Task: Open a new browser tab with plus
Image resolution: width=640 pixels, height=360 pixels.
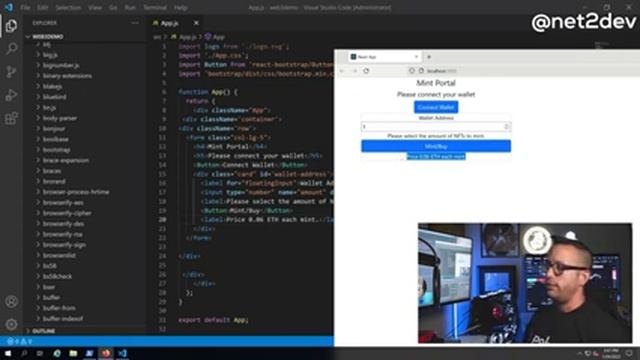Action: (x=429, y=57)
